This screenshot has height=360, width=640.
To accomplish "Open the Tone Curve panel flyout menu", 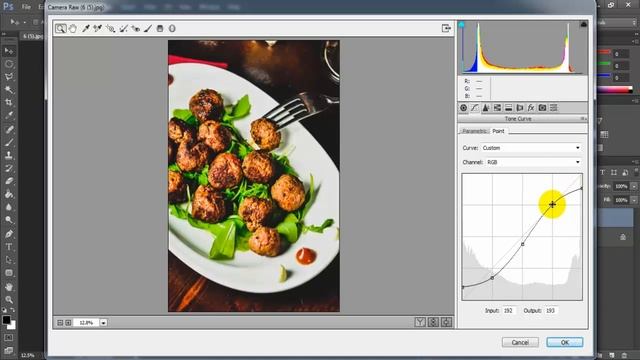I will (584, 119).
